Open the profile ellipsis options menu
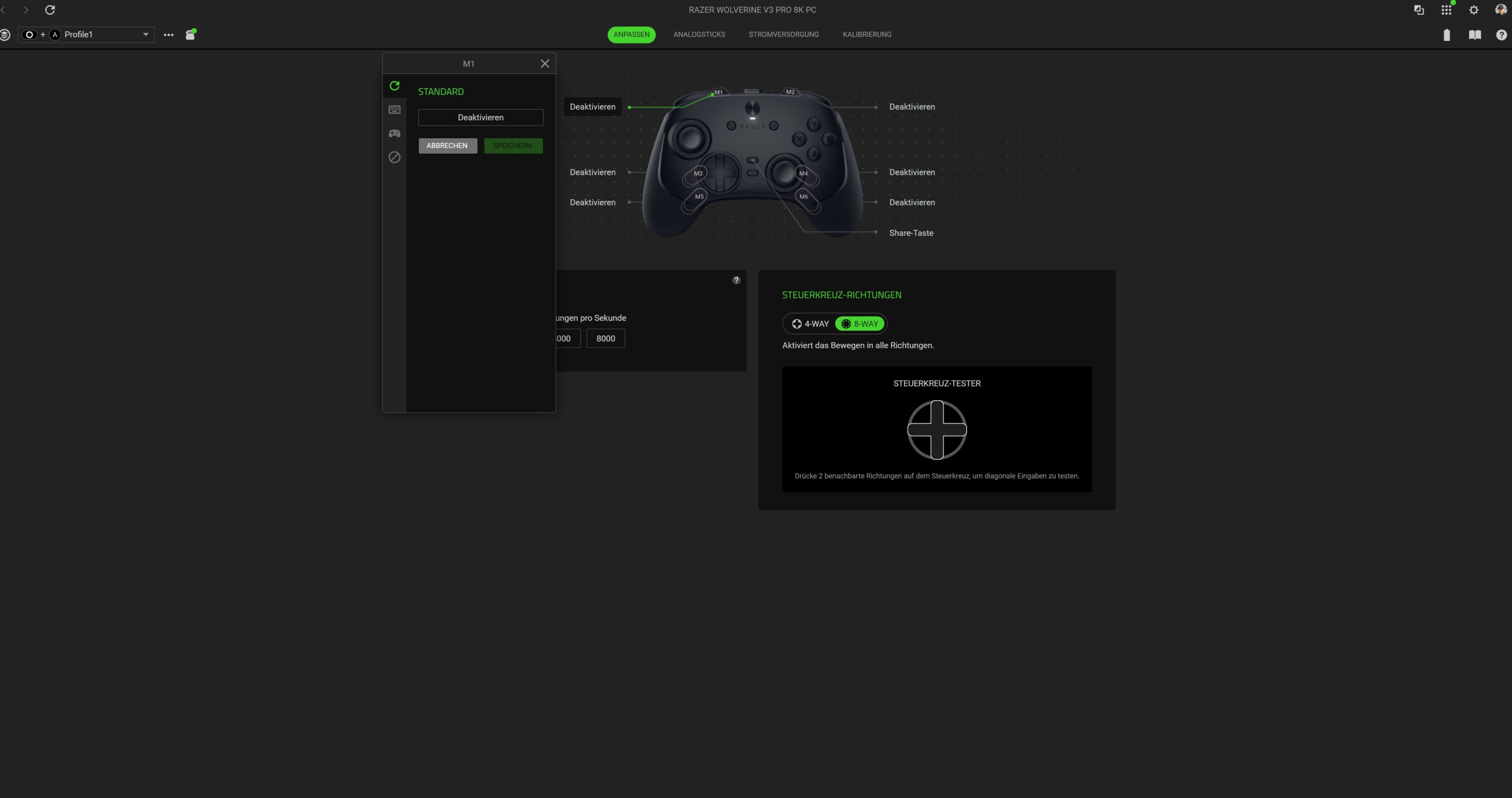Viewport: 1512px width, 798px height. pos(168,35)
